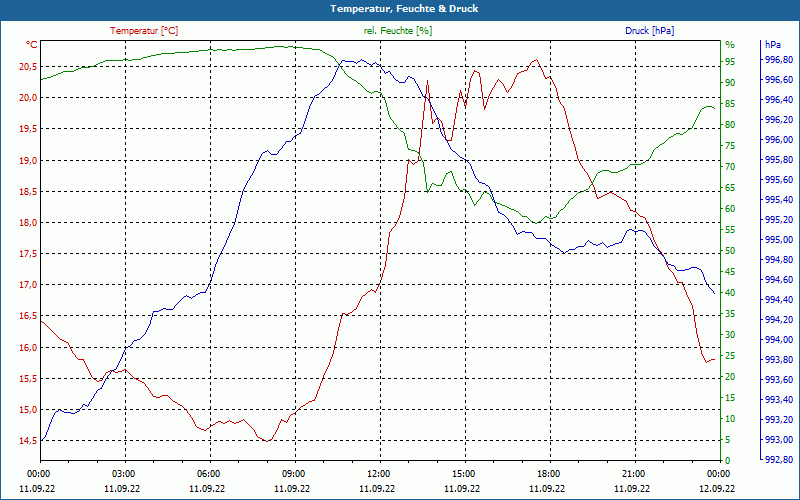Click the '993,00' pressure axis value
This screenshot has width=800, height=500.
click(x=779, y=440)
